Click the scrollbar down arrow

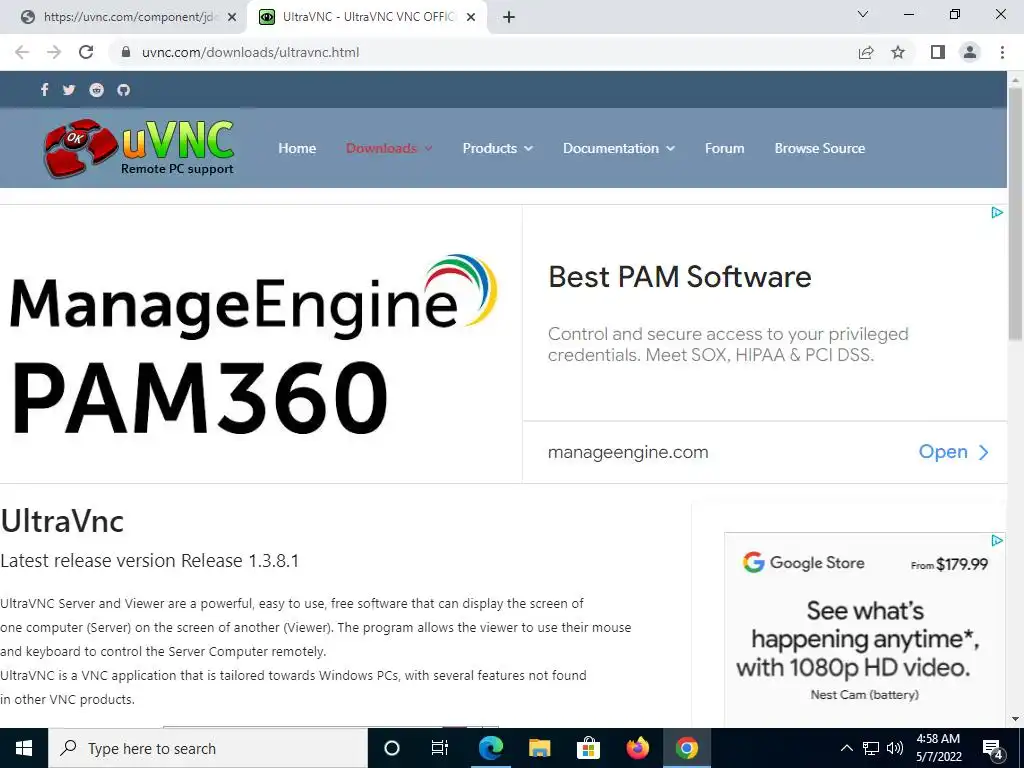coord(1016,719)
